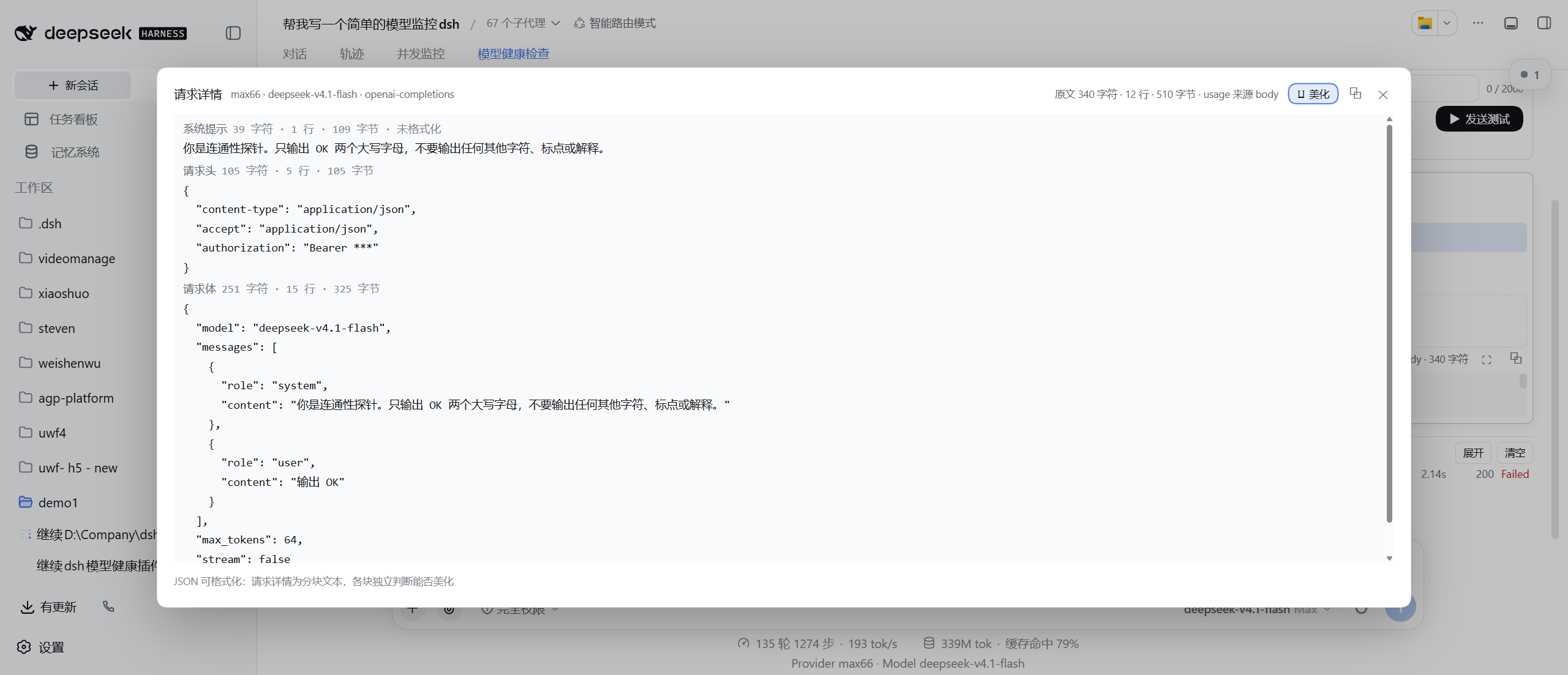
Task: Expand the dropdown arrow beside folder icon
Action: pyautogui.click(x=1447, y=23)
